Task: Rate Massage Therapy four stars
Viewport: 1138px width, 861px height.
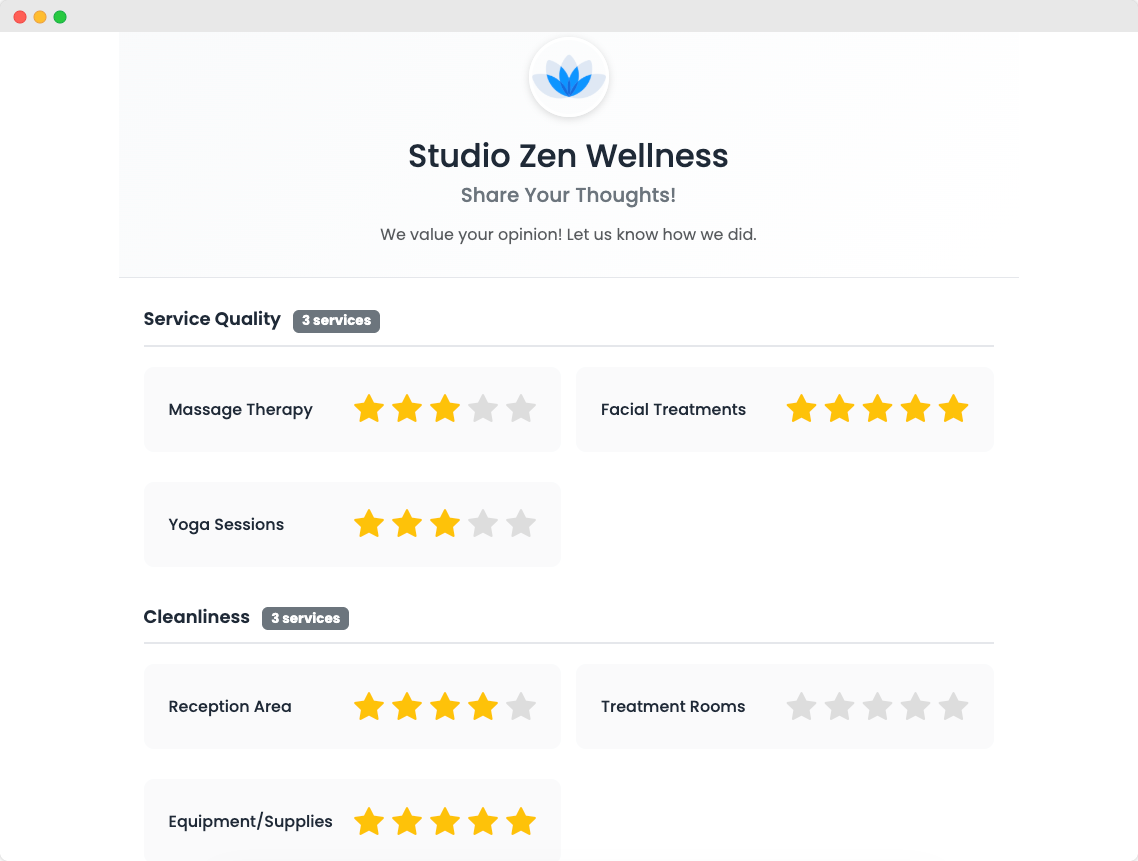Action: click(483, 409)
